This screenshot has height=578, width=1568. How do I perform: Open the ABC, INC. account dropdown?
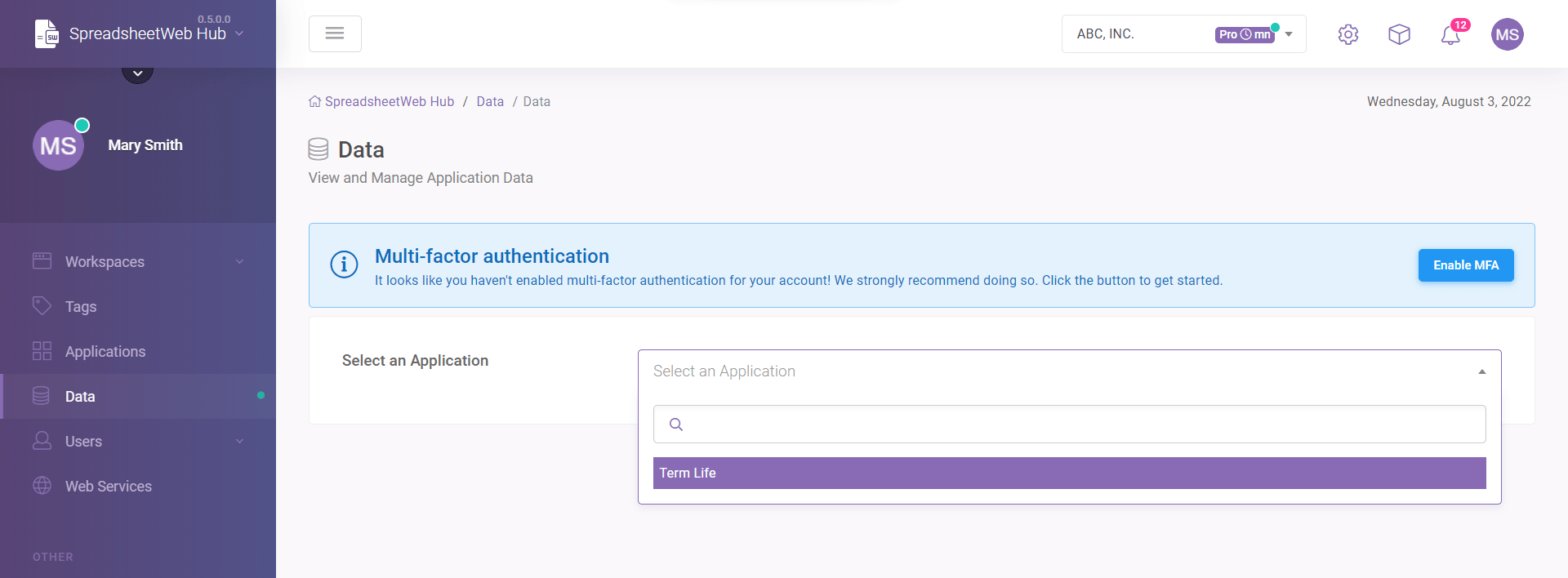(x=1183, y=34)
